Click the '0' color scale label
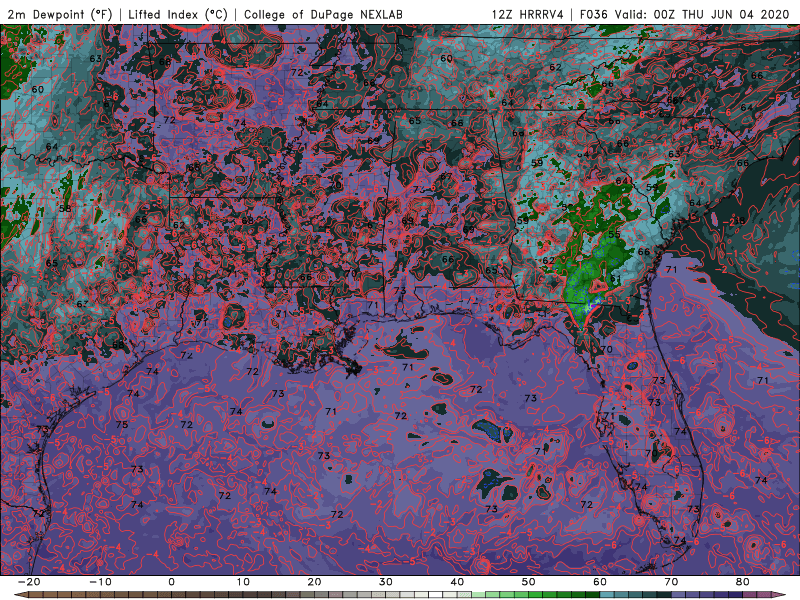The image size is (800, 600). (x=171, y=582)
